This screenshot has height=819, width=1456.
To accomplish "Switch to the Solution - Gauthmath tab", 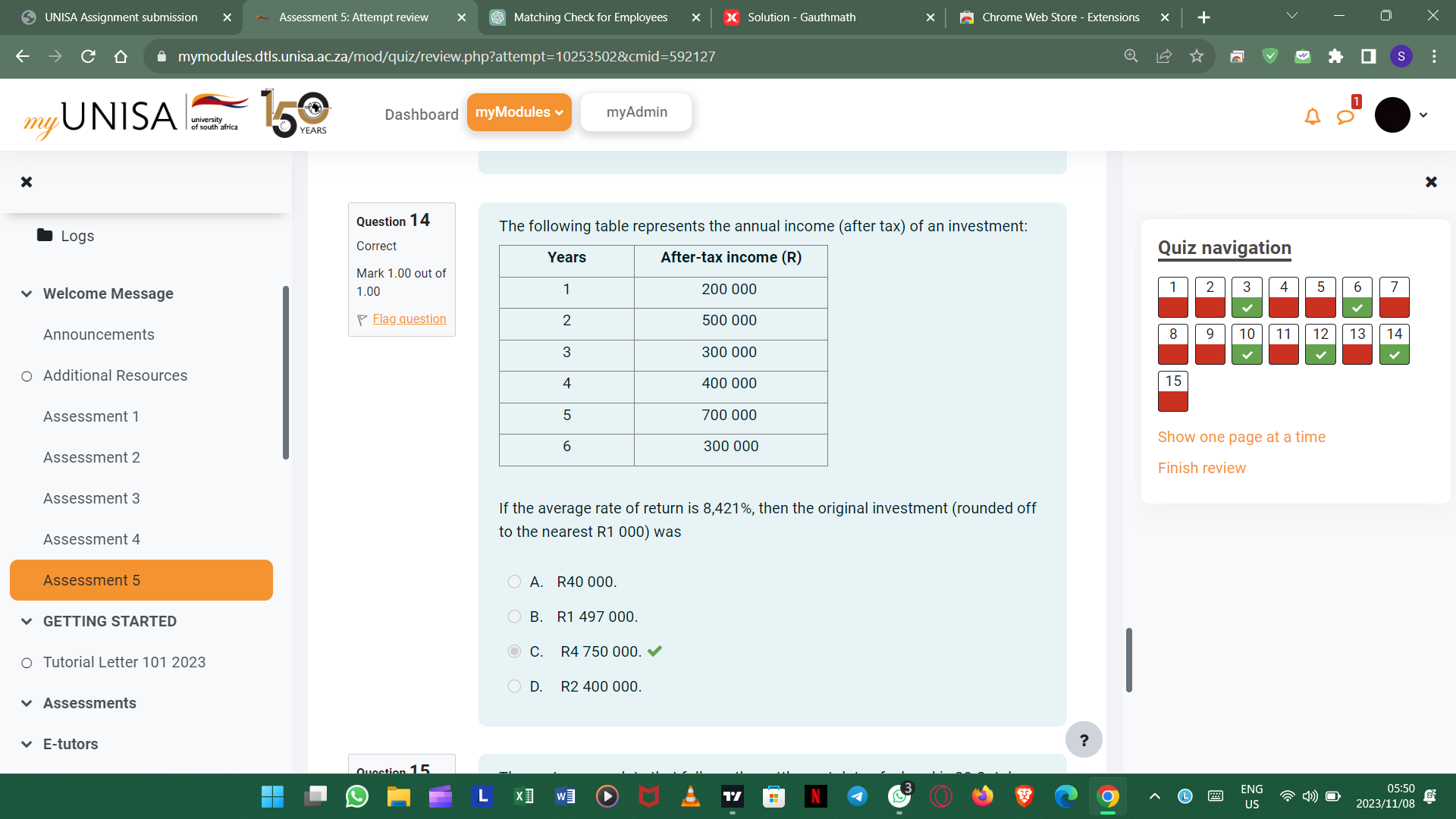I will click(x=801, y=17).
